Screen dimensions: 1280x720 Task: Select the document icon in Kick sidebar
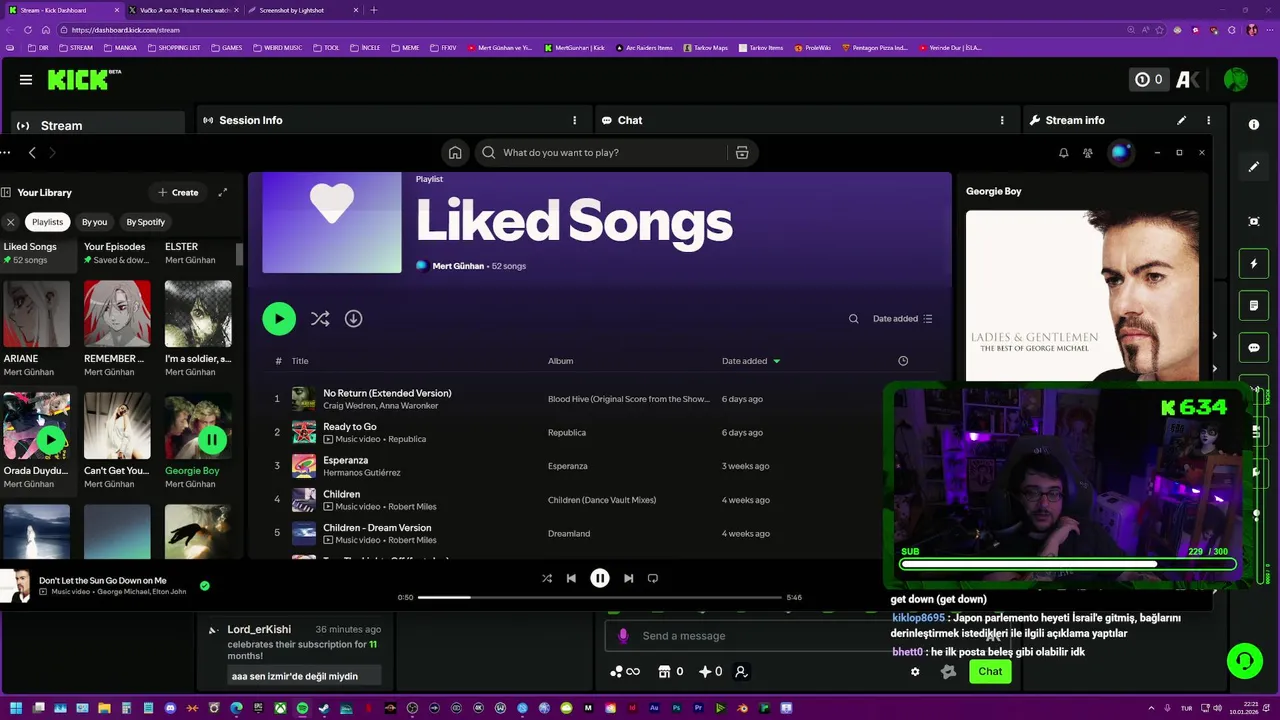(x=1254, y=305)
